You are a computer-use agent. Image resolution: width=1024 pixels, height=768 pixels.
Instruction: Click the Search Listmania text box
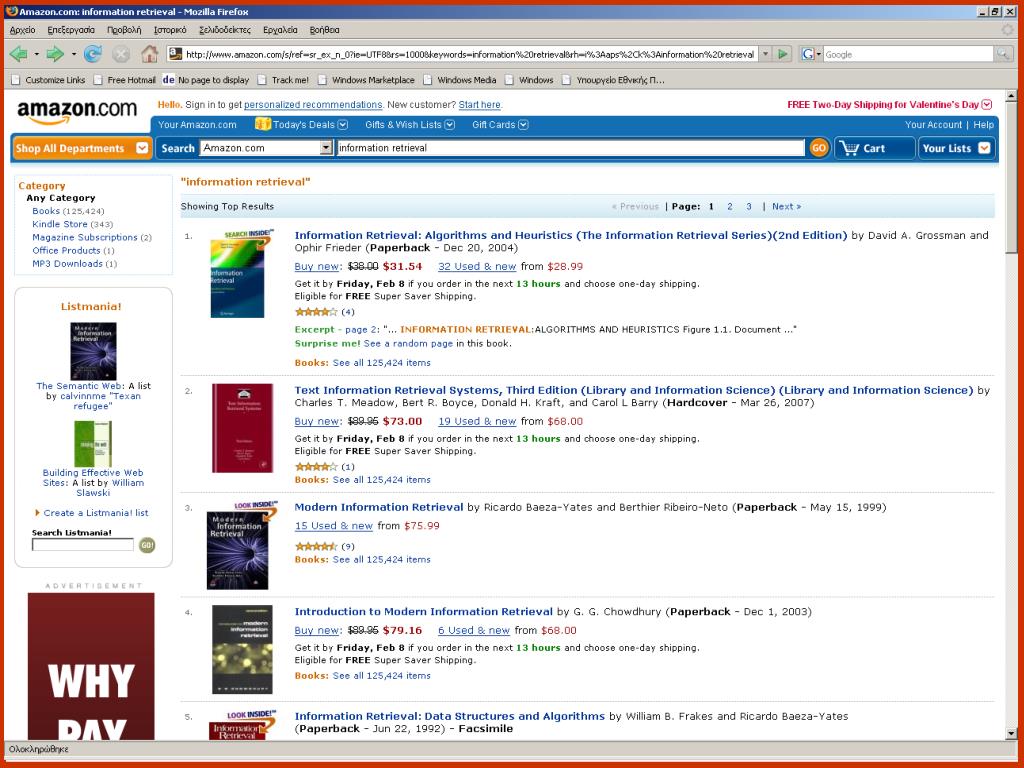coord(82,545)
